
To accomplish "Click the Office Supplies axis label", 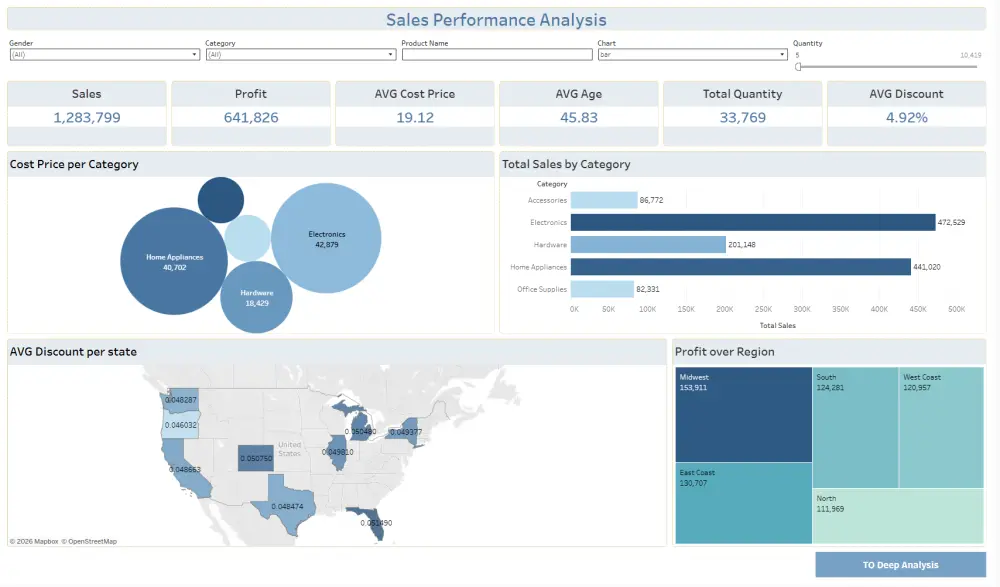I will [x=542, y=290].
